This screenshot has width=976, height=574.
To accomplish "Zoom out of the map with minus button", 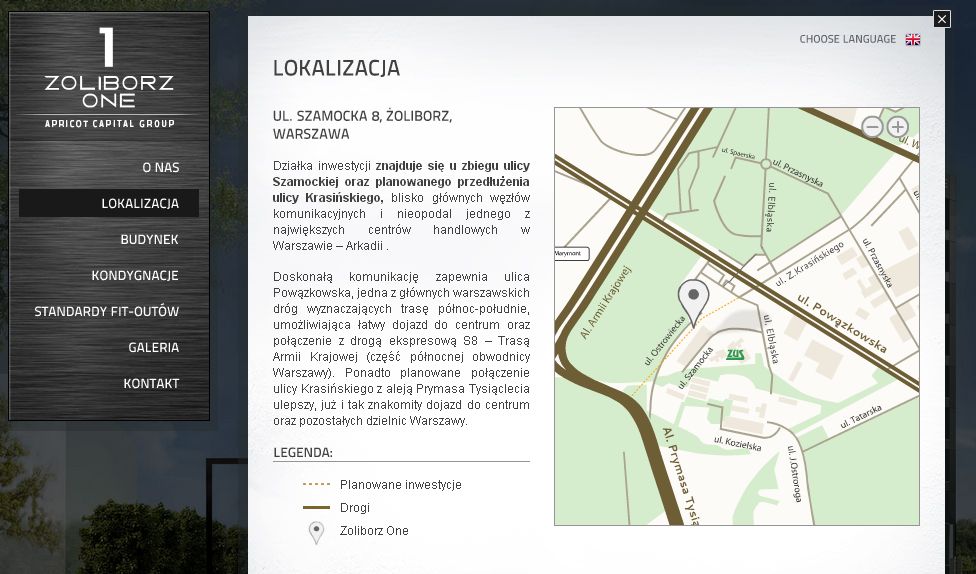I will (872, 127).
